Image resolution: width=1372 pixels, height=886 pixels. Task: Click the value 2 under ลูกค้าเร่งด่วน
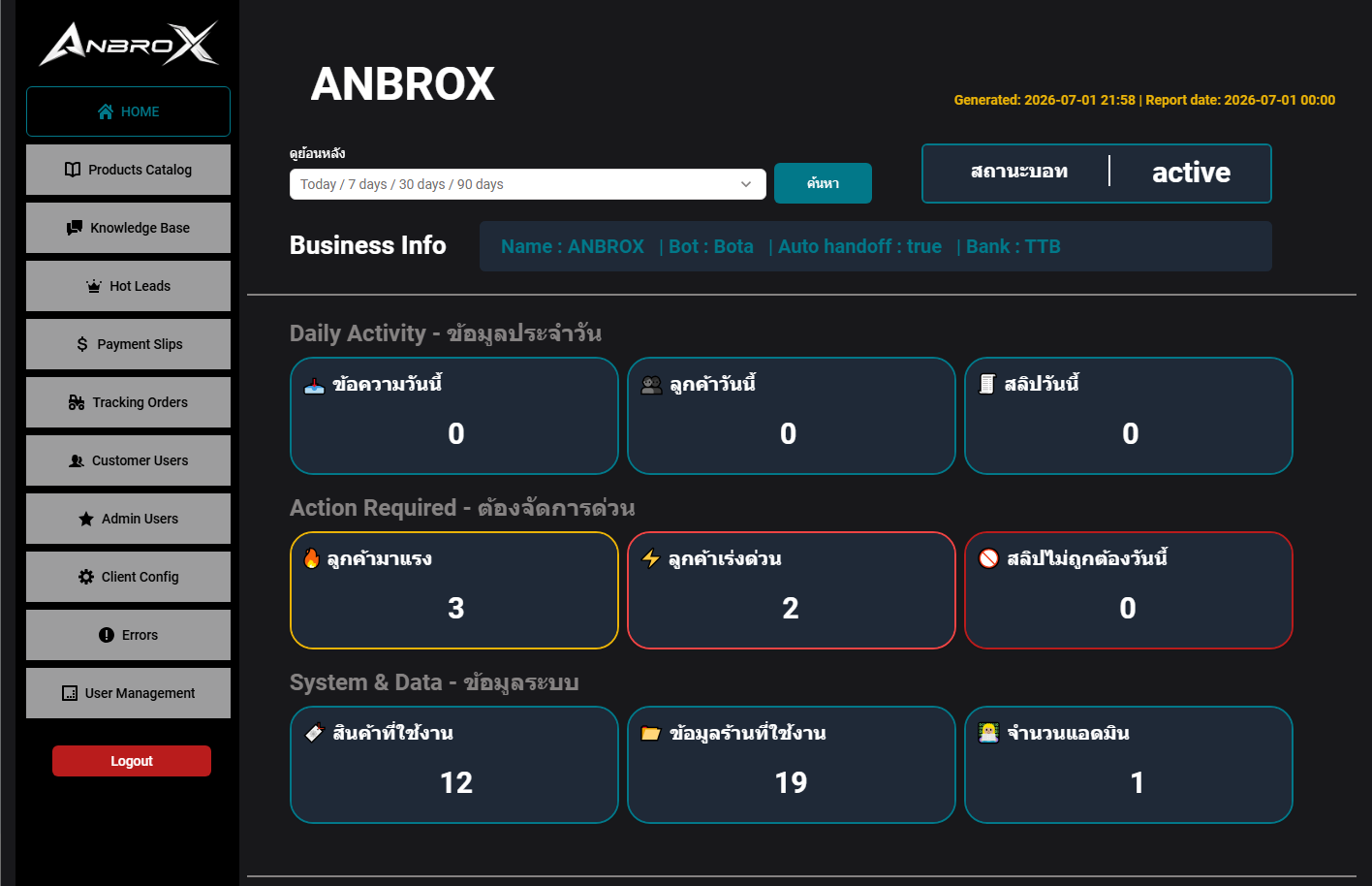(x=791, y=608)
